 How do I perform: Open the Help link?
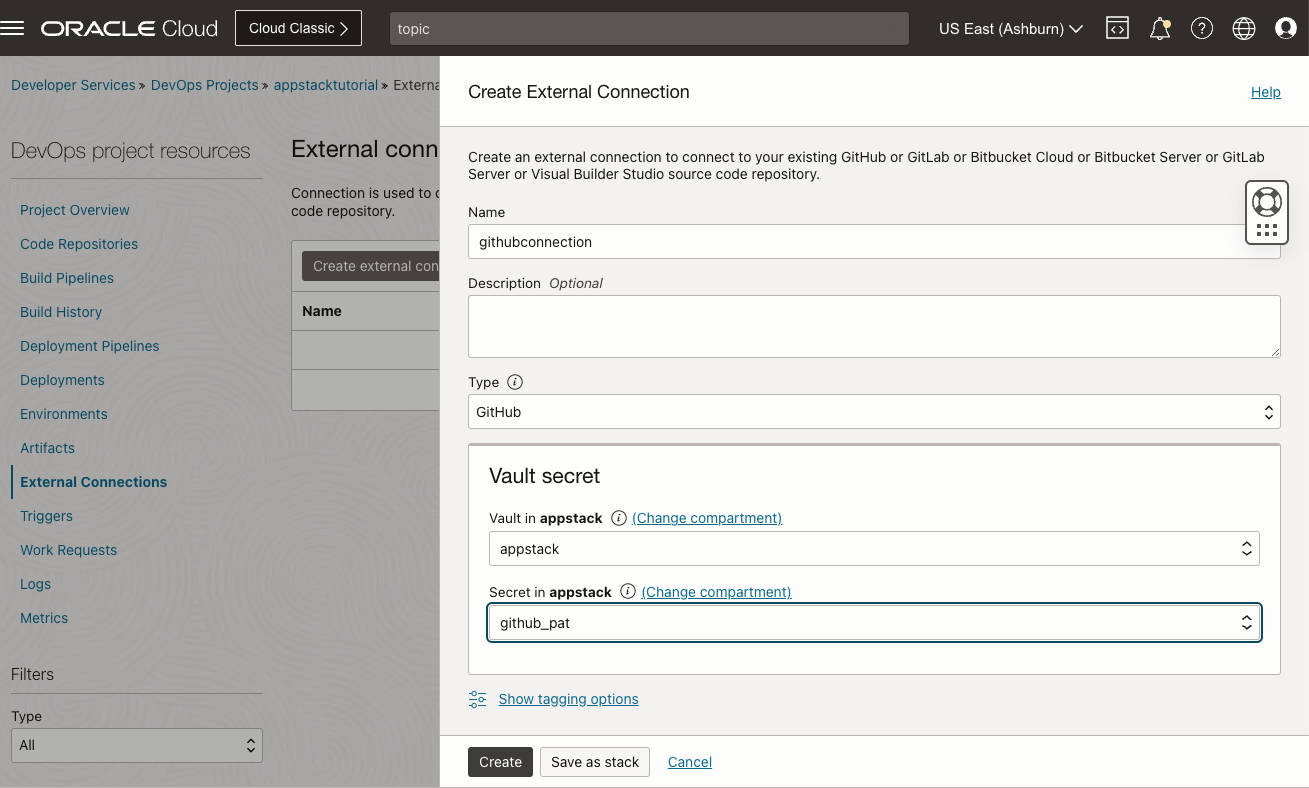tap(1265, 92)
